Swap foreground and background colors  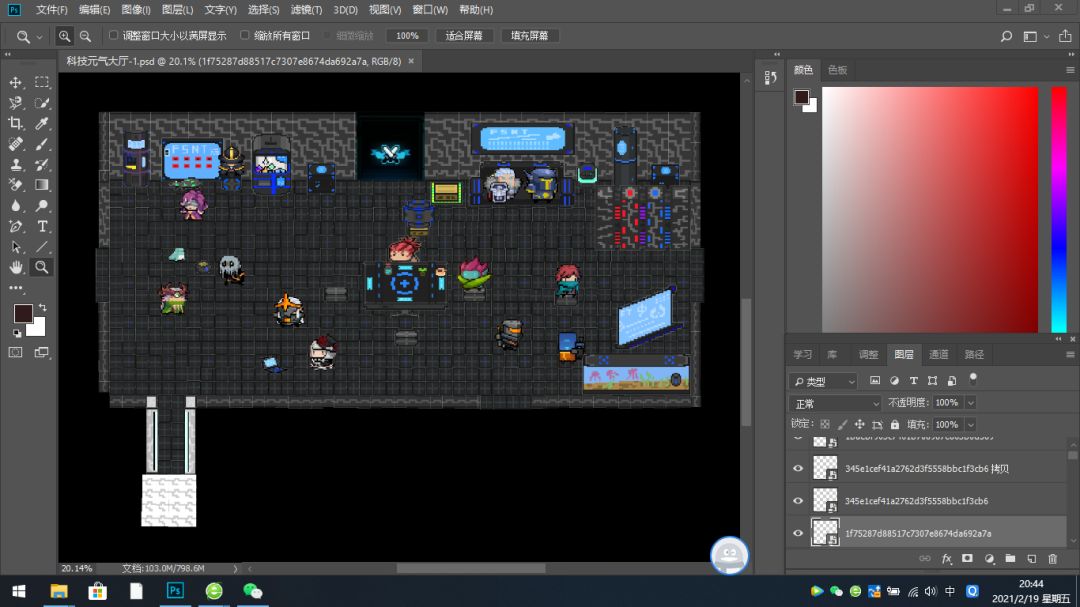point(43,307)
